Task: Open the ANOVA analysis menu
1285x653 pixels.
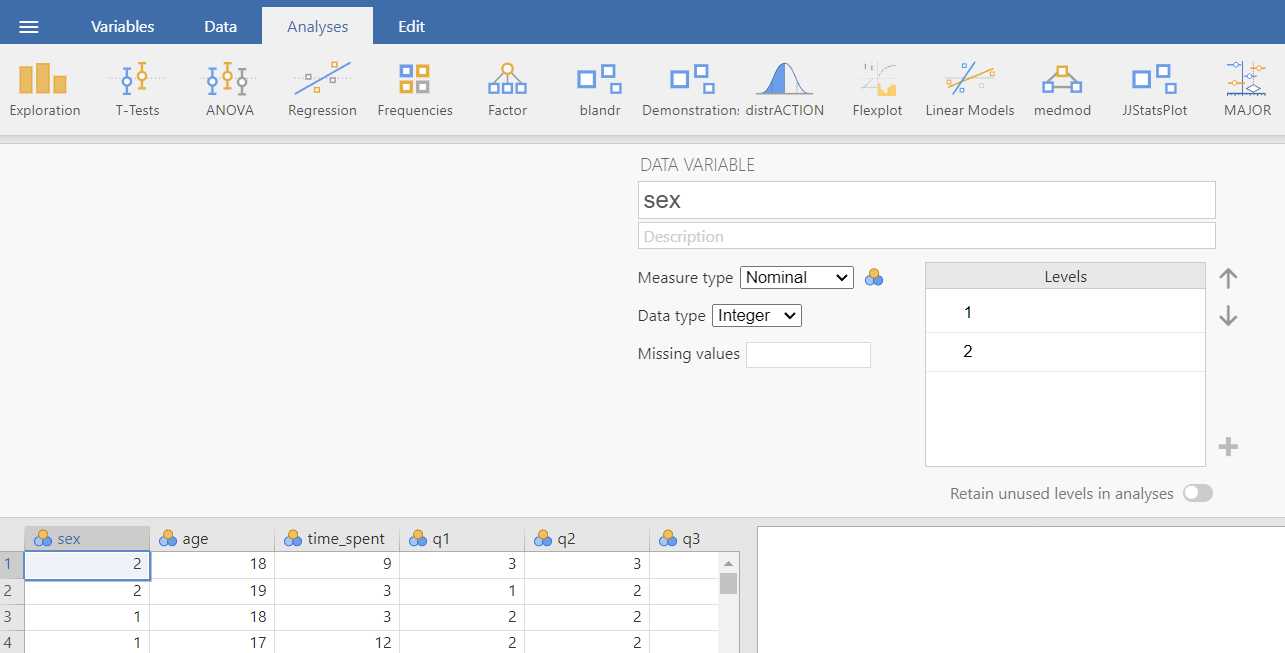Action: 229,89
